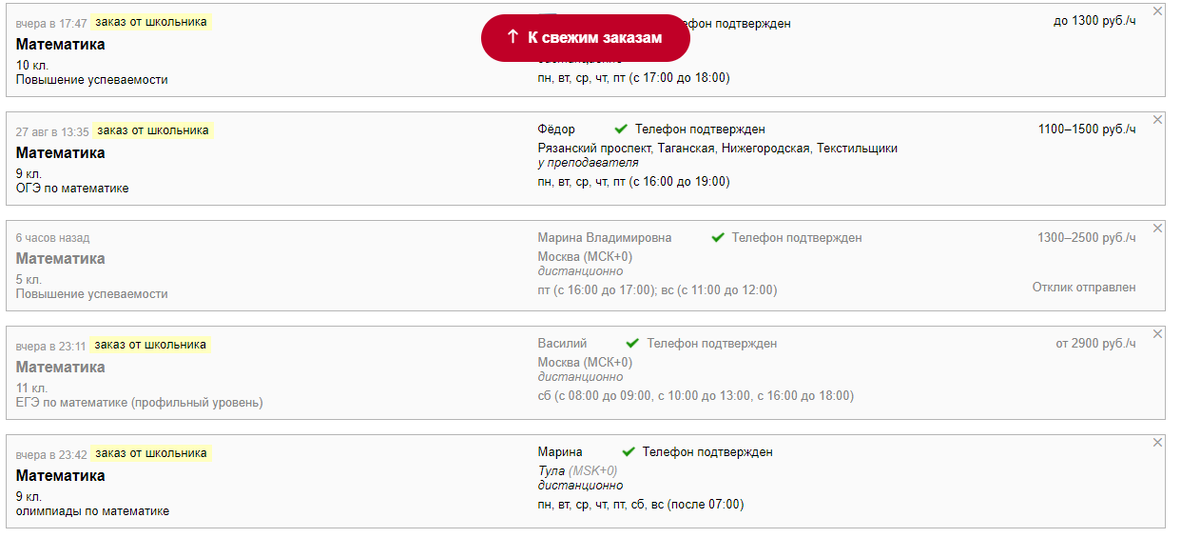Click green checkmark beside Фёдор's phone confirmation
This screenshot has width=1200, height=538.
click(621, 129)
